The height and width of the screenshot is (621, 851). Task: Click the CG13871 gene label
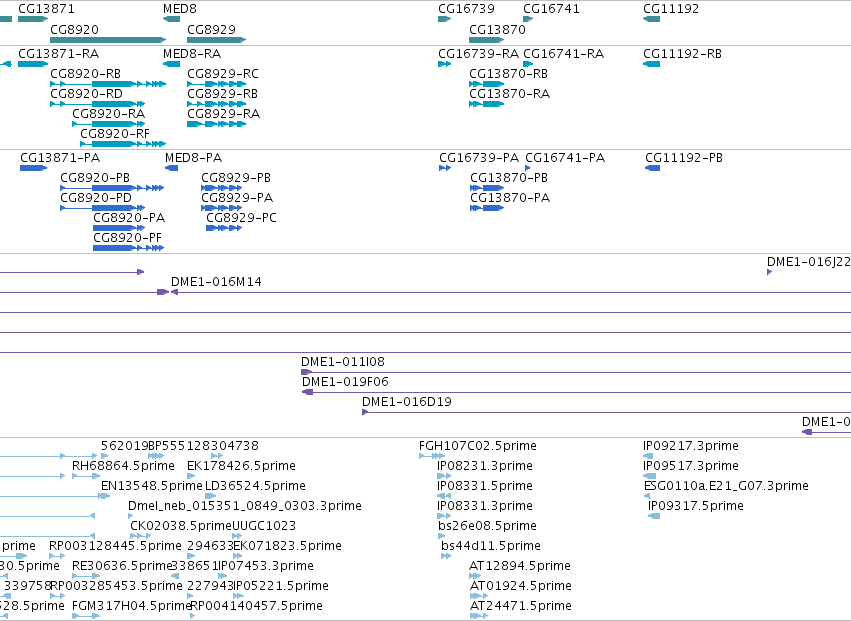(x=46, y=9)
